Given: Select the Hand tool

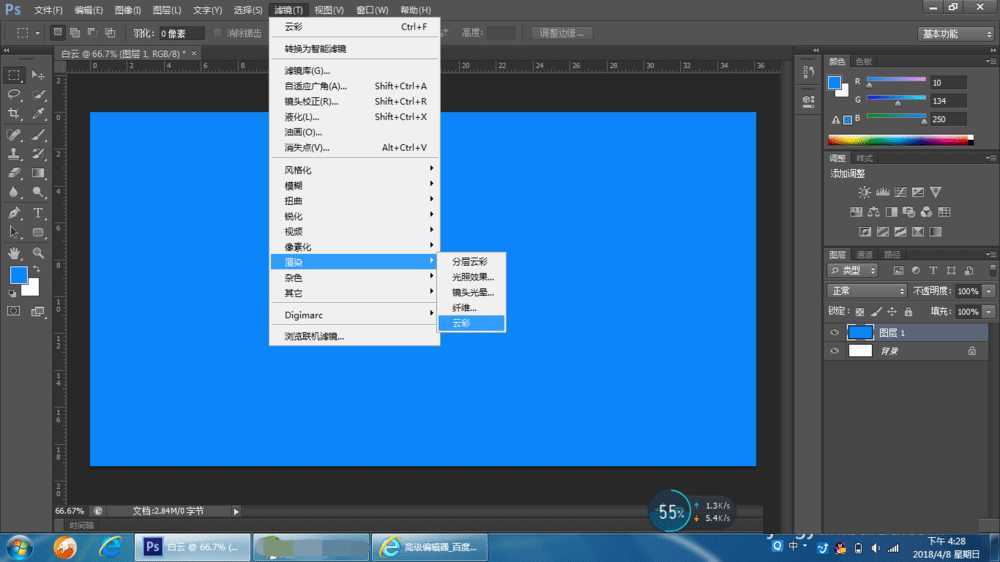Looking at the screenshot, I should click(14, 253).
